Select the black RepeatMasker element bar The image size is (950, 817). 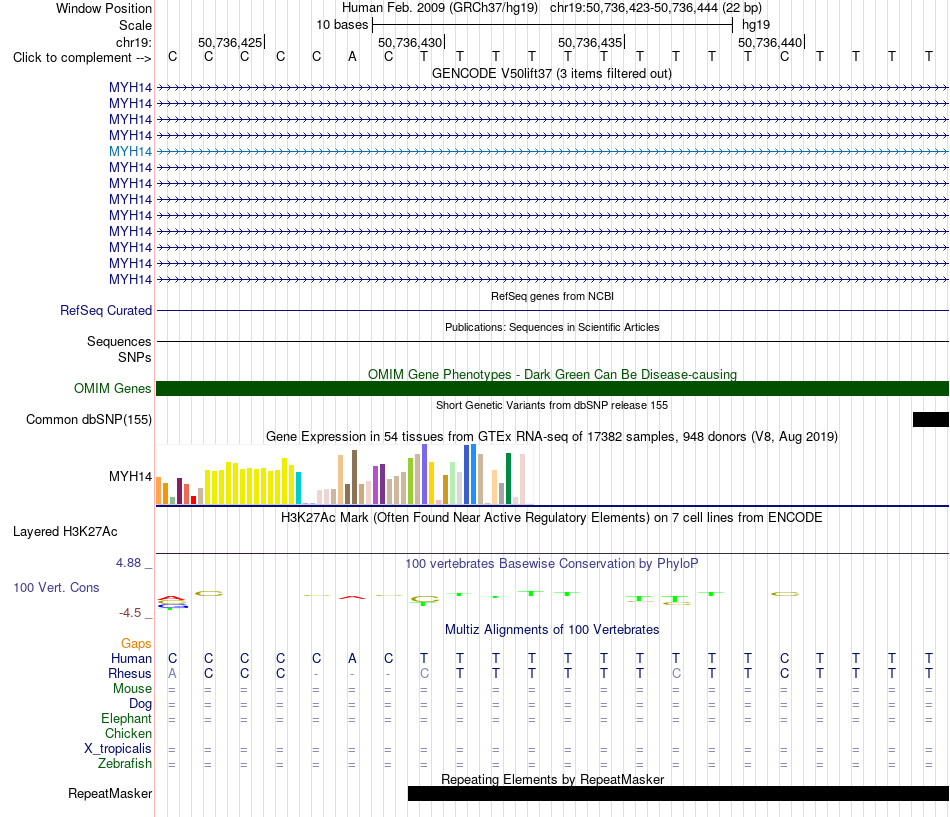(679, 793)
